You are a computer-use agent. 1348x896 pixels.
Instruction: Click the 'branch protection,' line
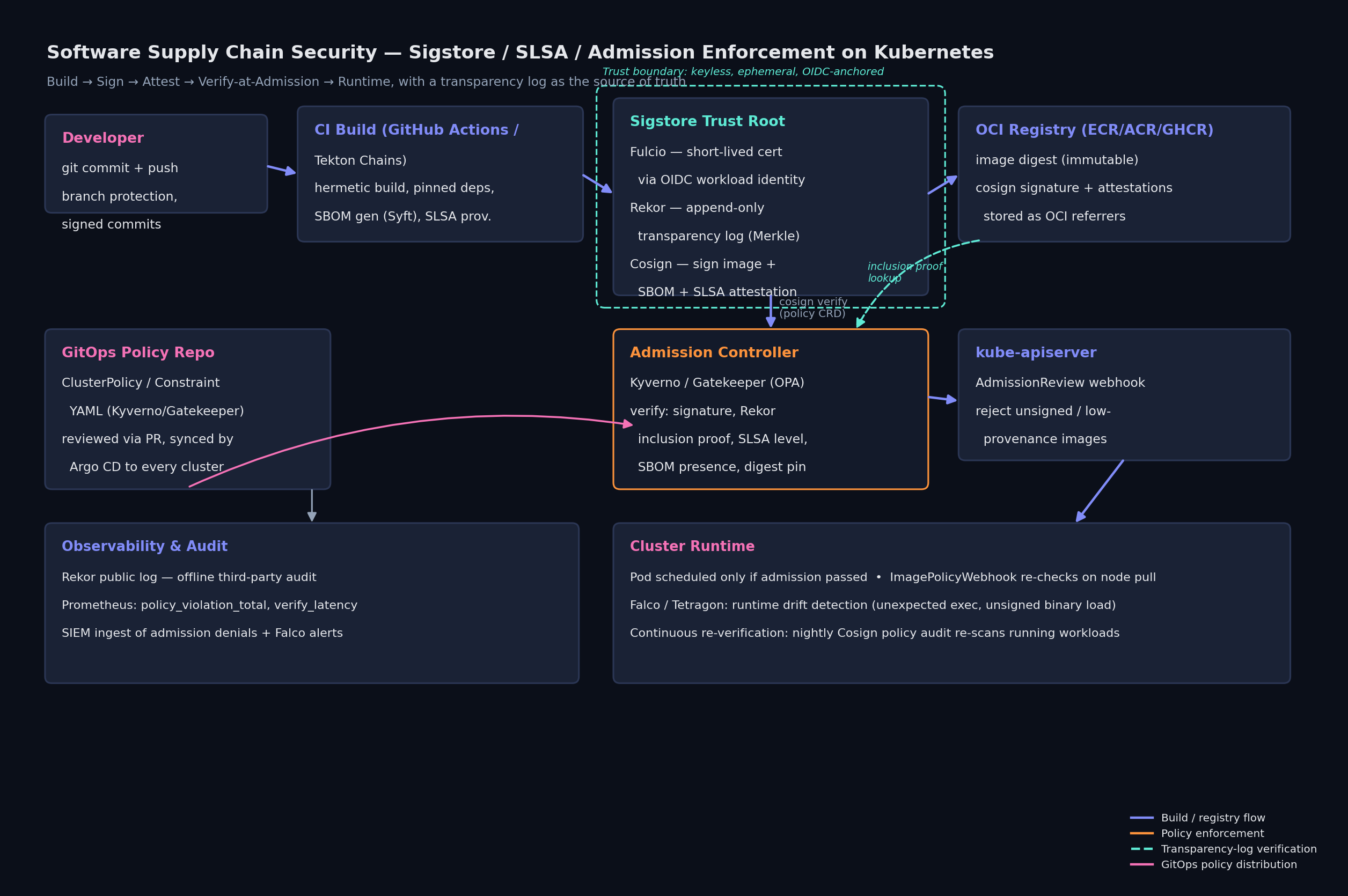click(x=120, y=196)
